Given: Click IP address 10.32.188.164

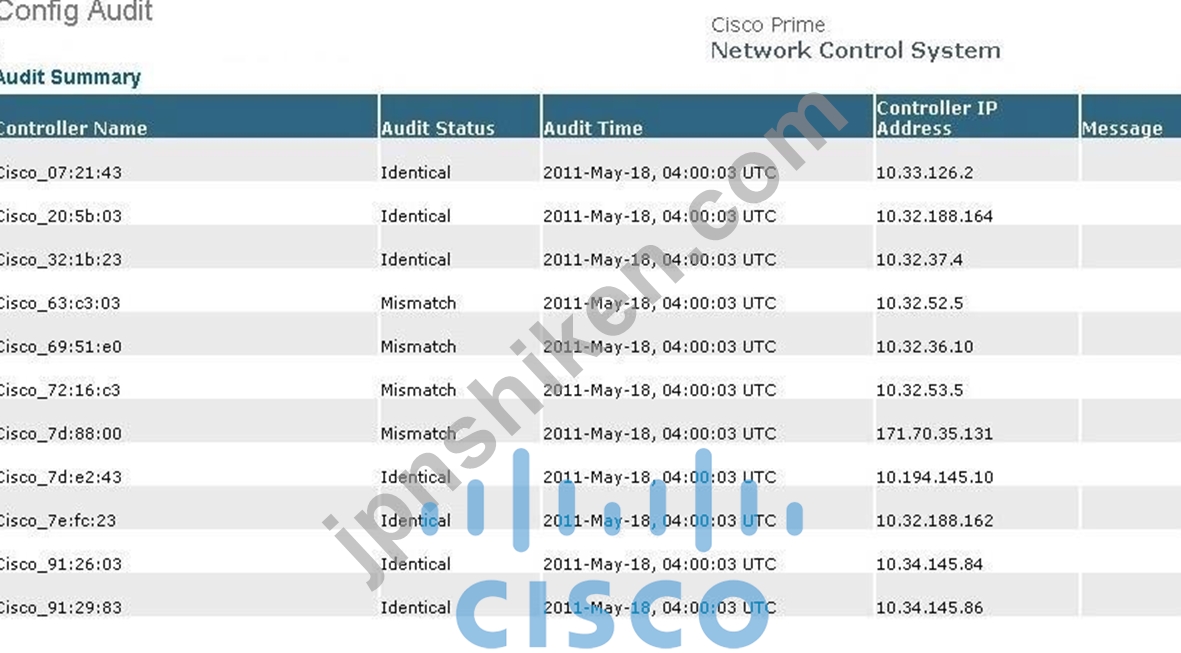Looking at the screenshot, I should click(934, 216).
